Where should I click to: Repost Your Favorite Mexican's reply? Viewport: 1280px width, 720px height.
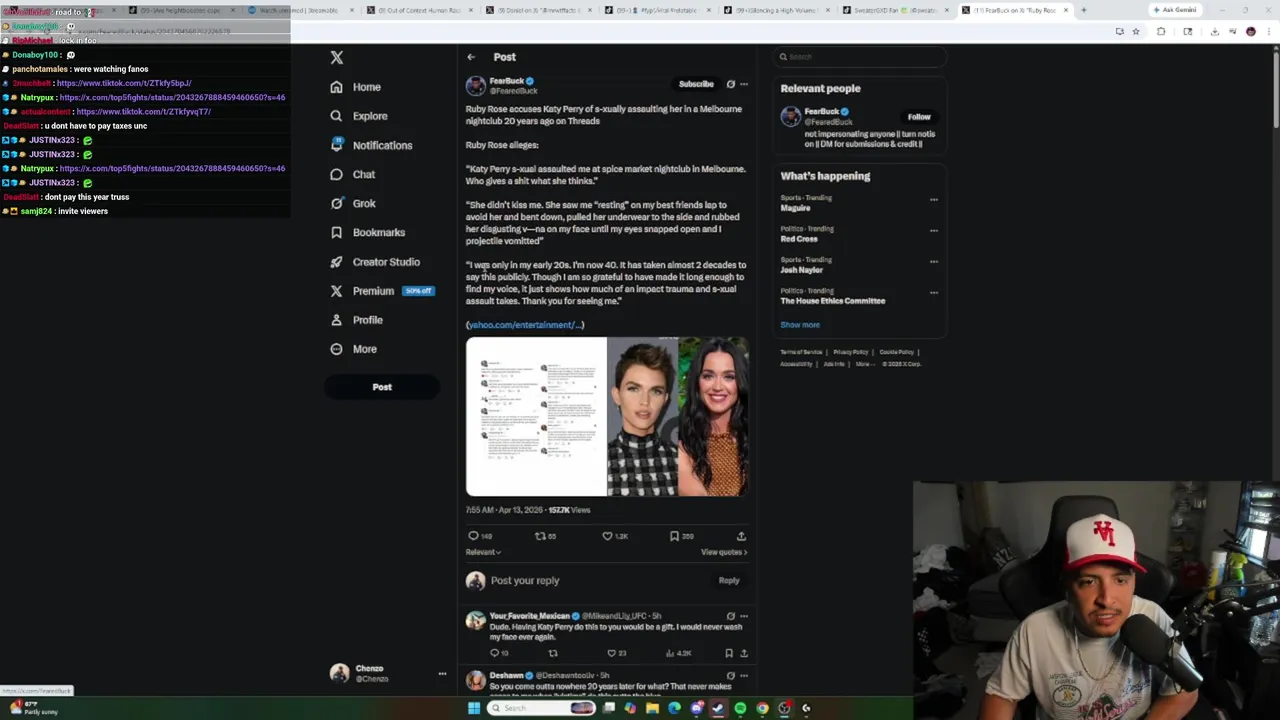[553, 653]
